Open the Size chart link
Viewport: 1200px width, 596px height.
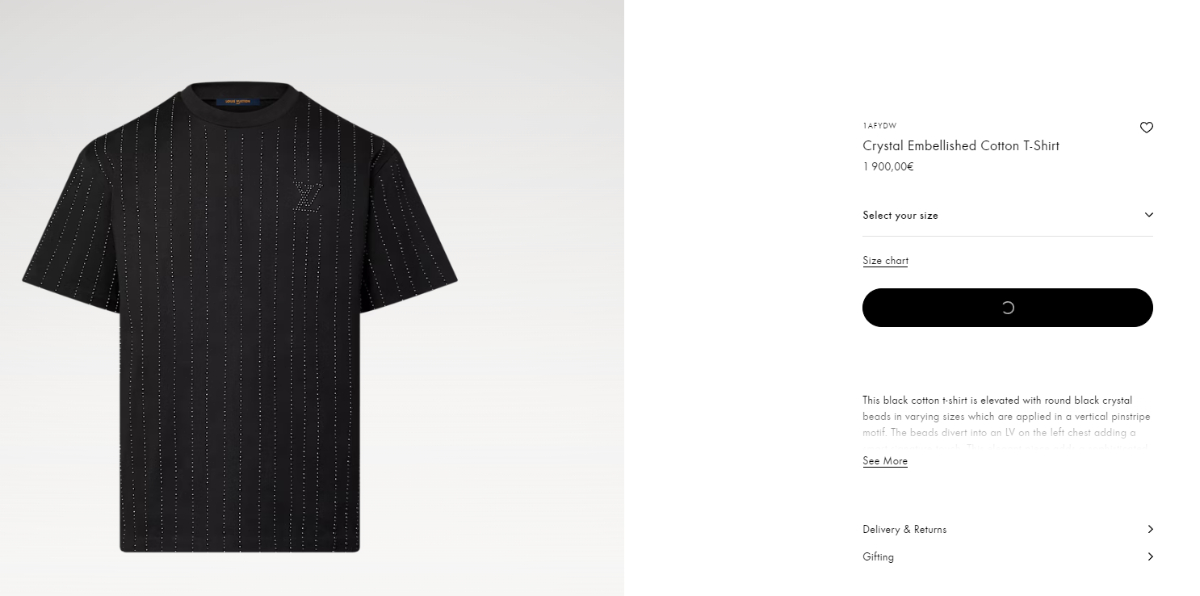(885, 261)
